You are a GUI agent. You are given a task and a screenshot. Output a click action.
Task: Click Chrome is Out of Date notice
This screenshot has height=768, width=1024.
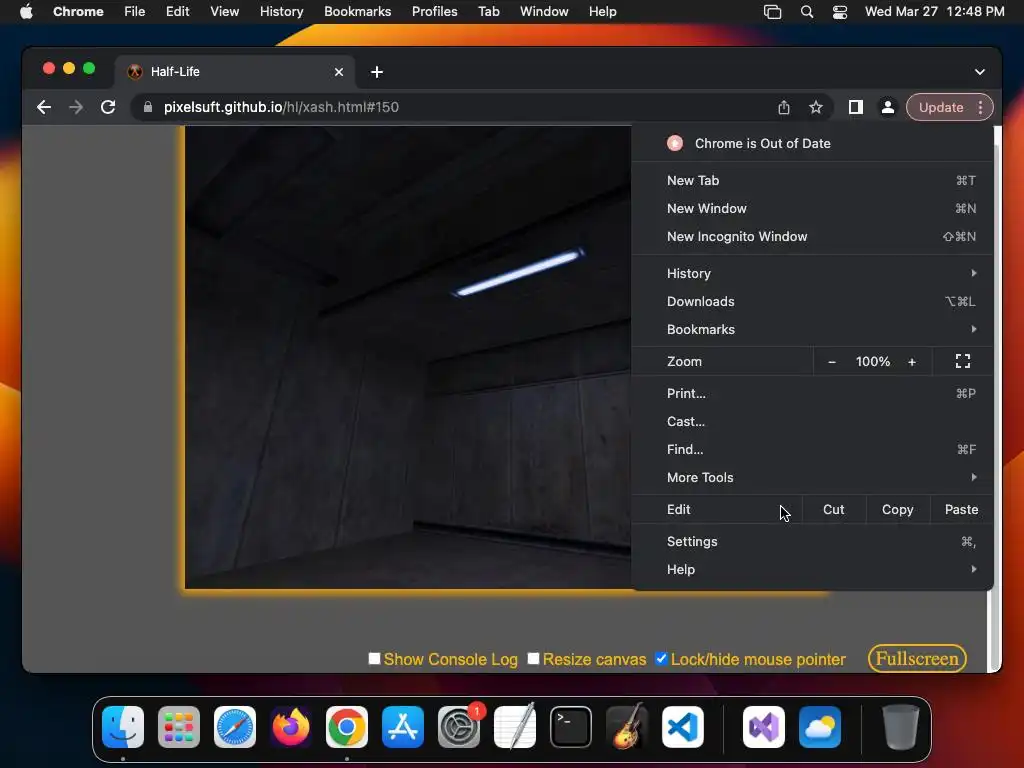pos(812,143)
